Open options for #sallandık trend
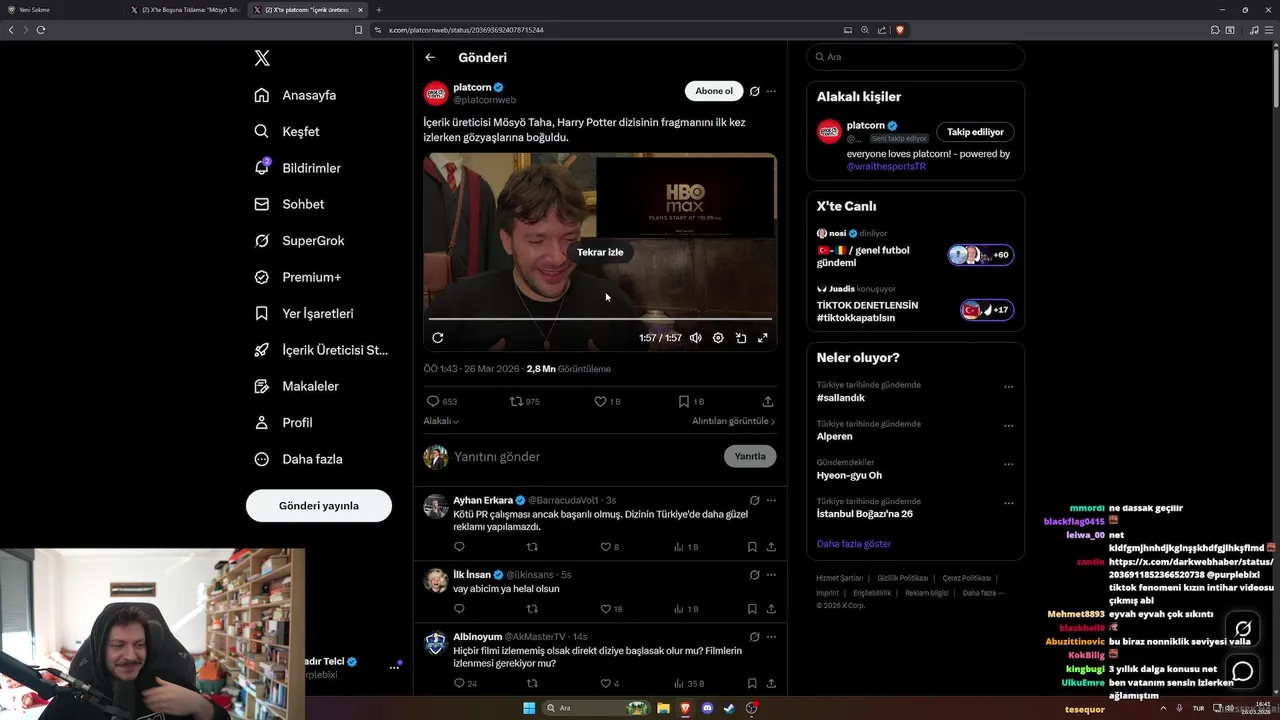Image resolution: width=1280 pixels, height=720 pixels. 1009,387
